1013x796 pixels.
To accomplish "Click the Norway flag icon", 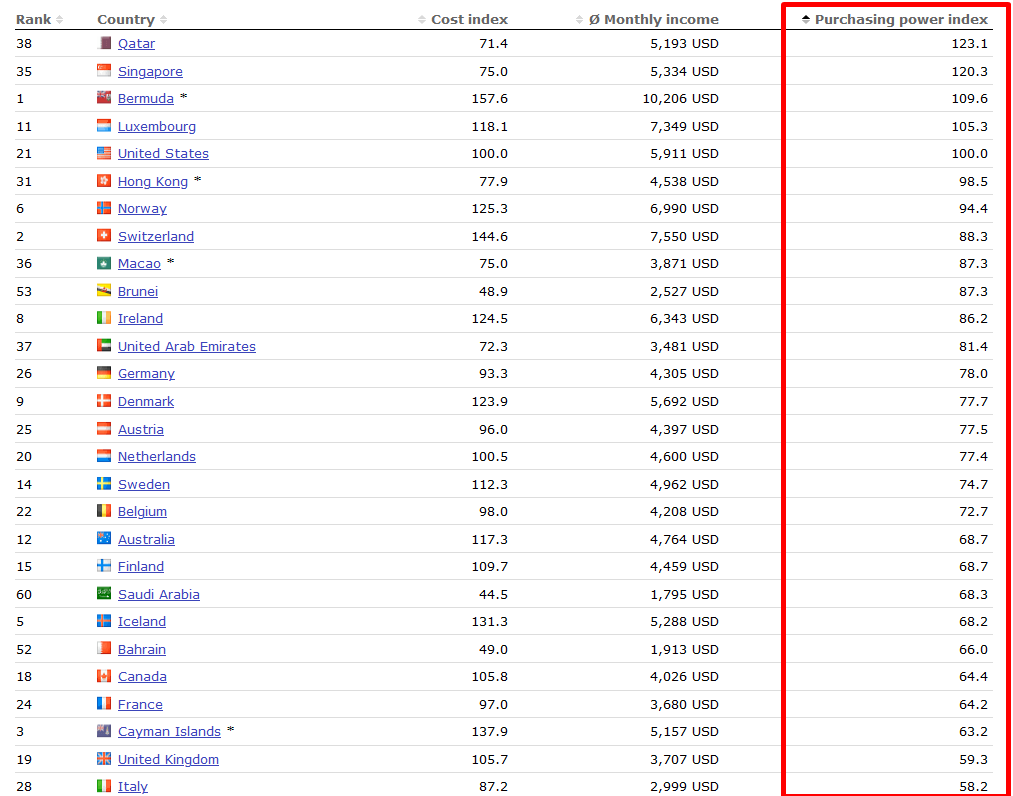I will 104,207.
